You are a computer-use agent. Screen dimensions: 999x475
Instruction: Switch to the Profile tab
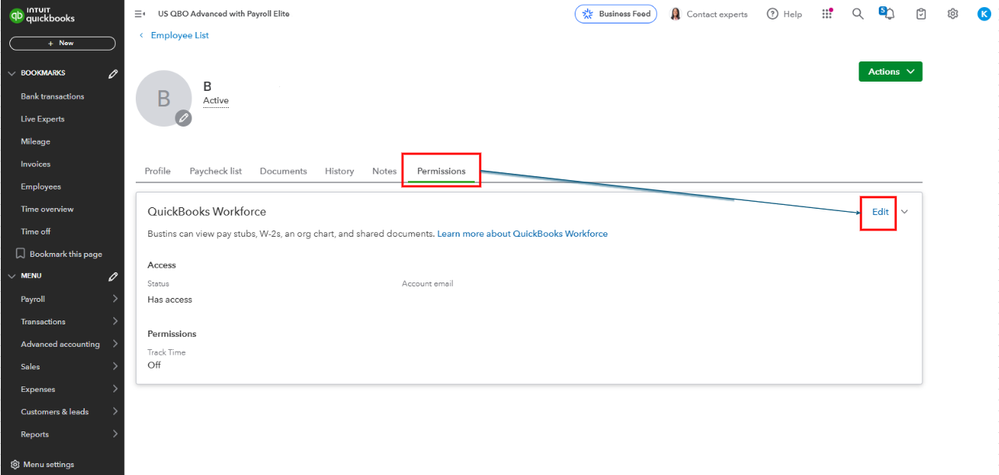157,171
